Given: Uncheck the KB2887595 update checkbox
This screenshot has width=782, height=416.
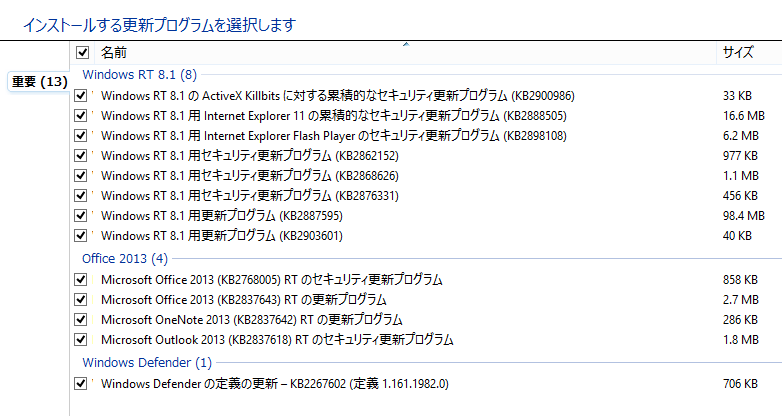Looking at the screenshot, I should tap(80, 215).
